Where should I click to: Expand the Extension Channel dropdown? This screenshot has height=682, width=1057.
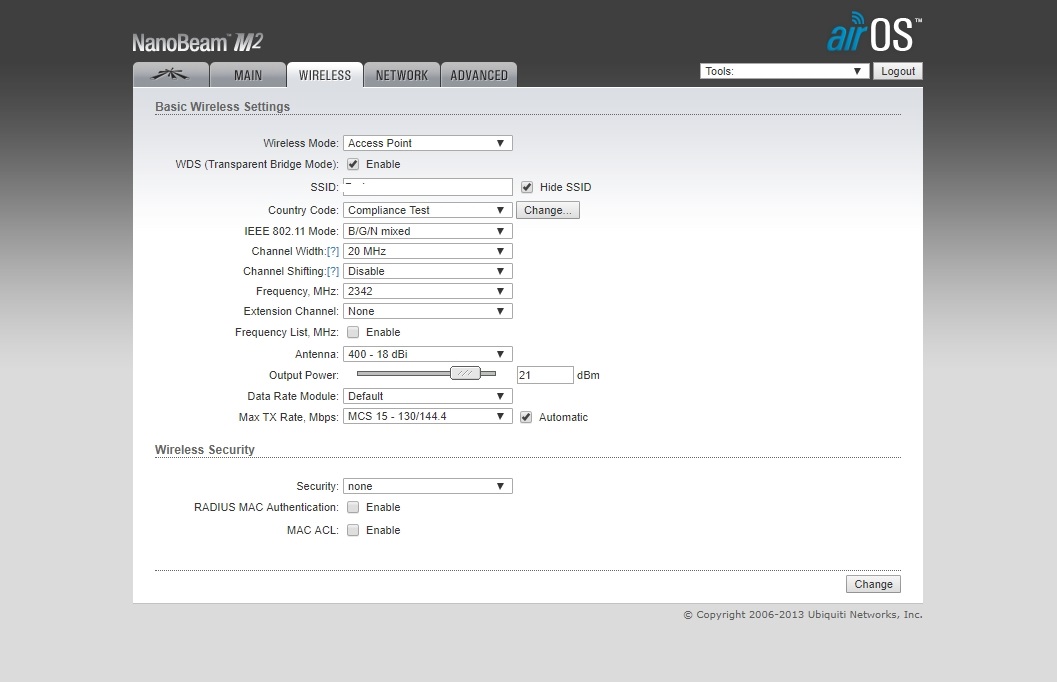[427, 311]
